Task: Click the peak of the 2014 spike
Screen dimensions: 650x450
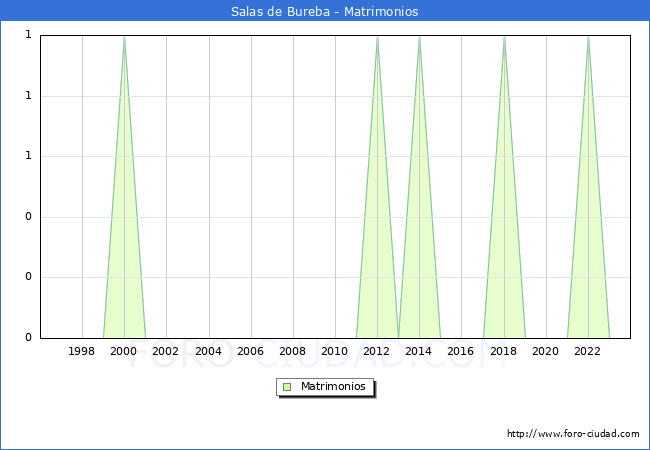Action: [x=420, y=38]
